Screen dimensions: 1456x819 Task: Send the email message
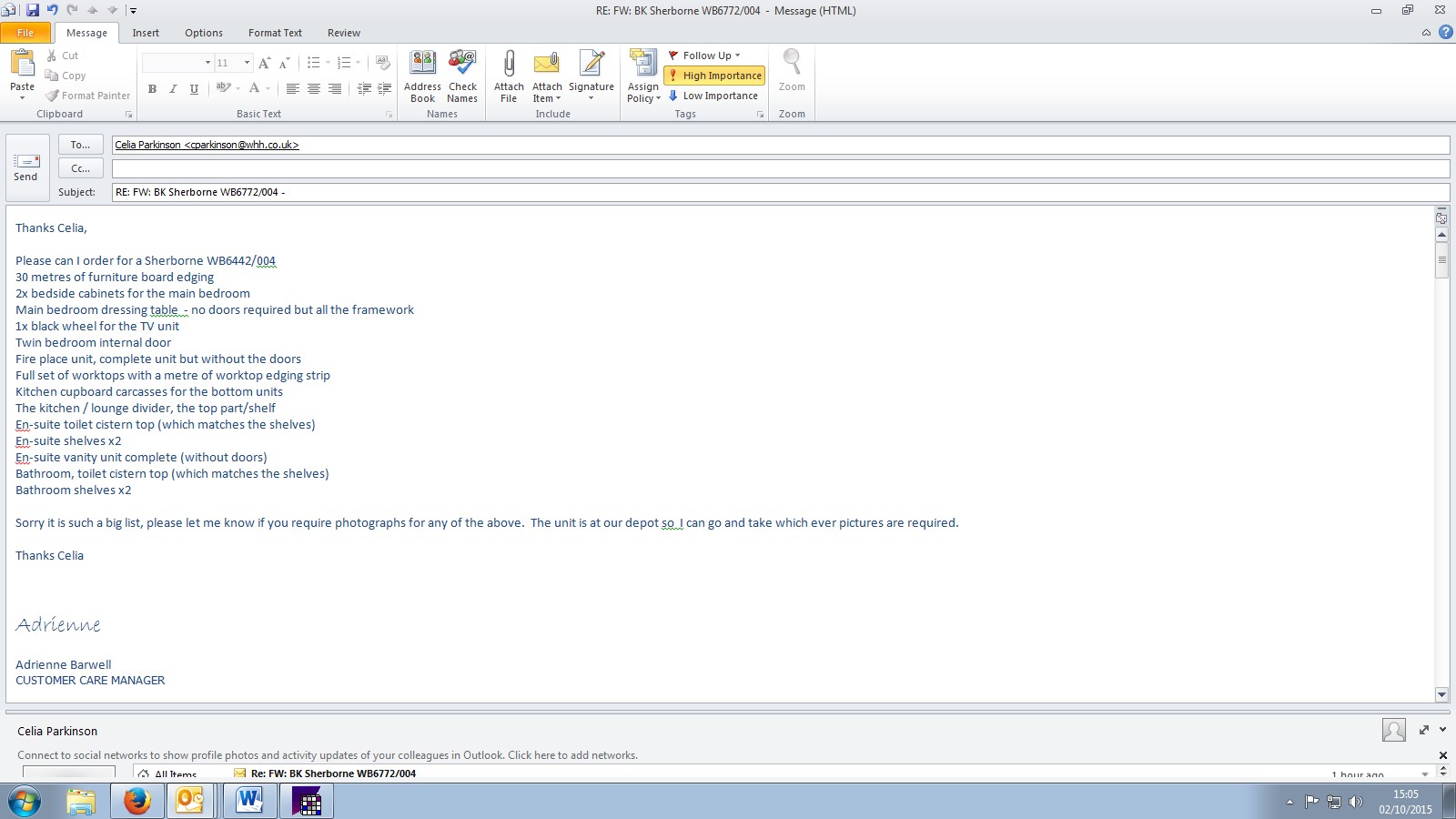tap(25, 167)
